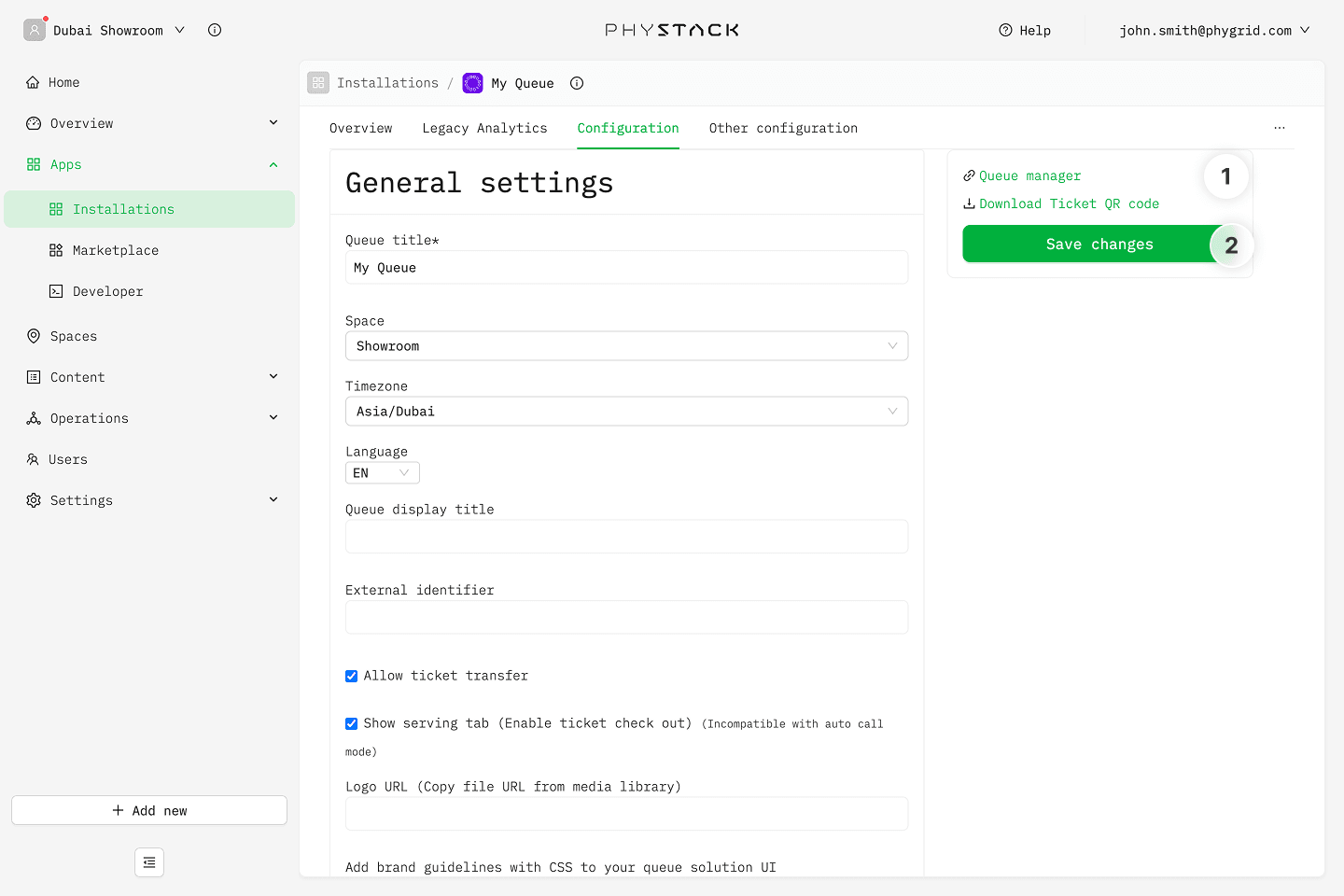
Task: Expand the john.smith@phygrid.com account menu
Action: pyautogui.click(x=1213, y=30)
